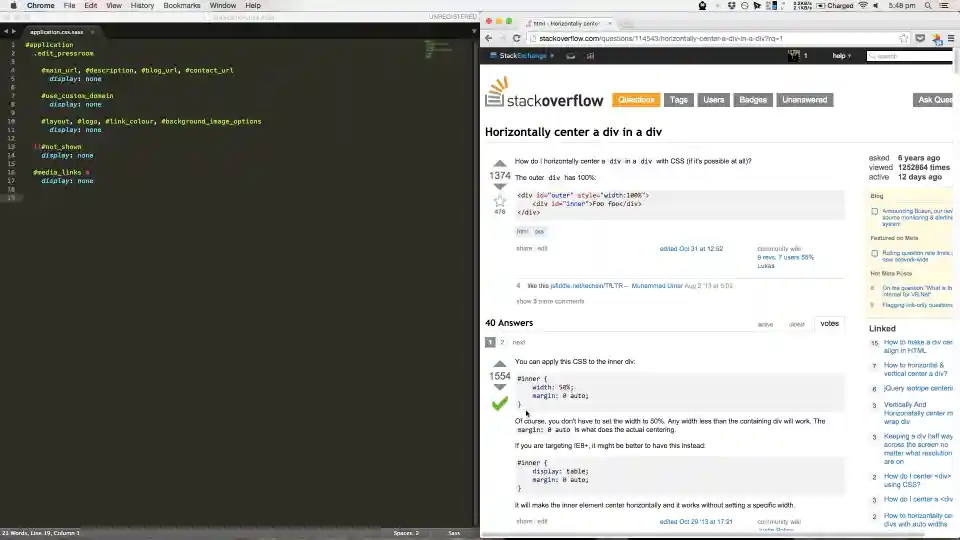Sort answers by active tab
The image size is (960, 540).
pyautogui.click(x=765, y=324)
